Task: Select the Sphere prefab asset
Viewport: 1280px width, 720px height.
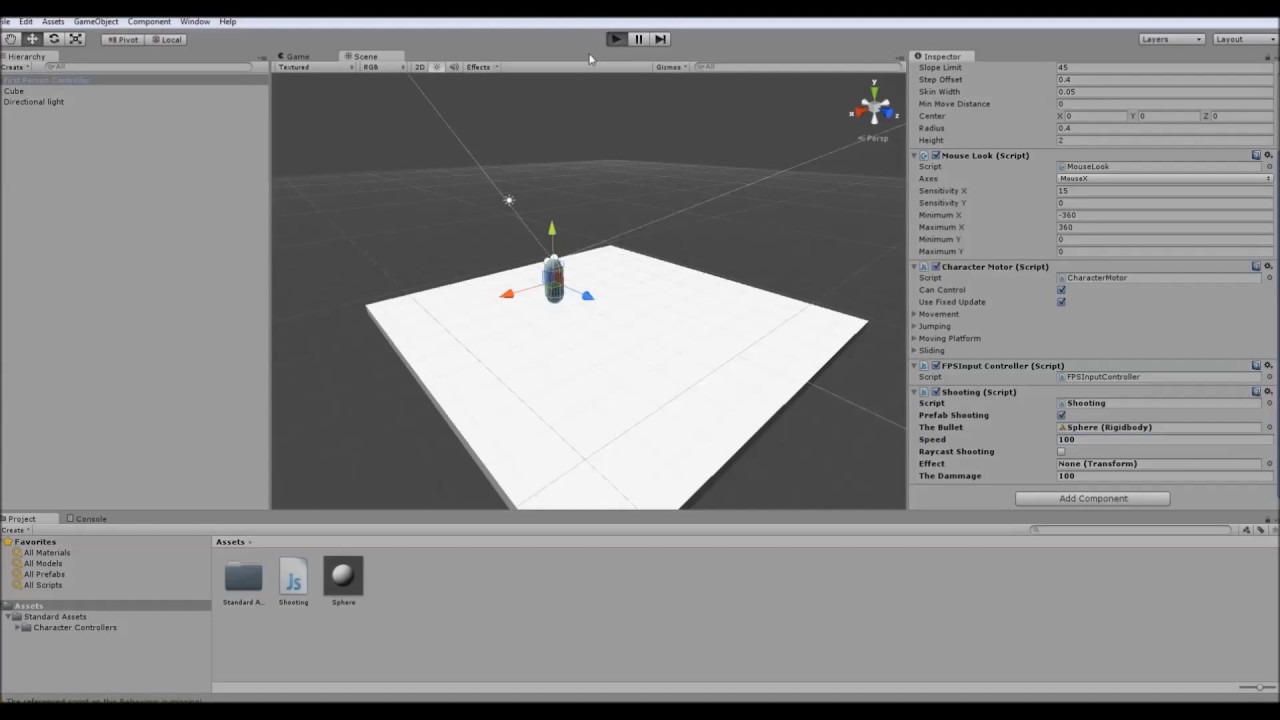Action: coord(343,582)
